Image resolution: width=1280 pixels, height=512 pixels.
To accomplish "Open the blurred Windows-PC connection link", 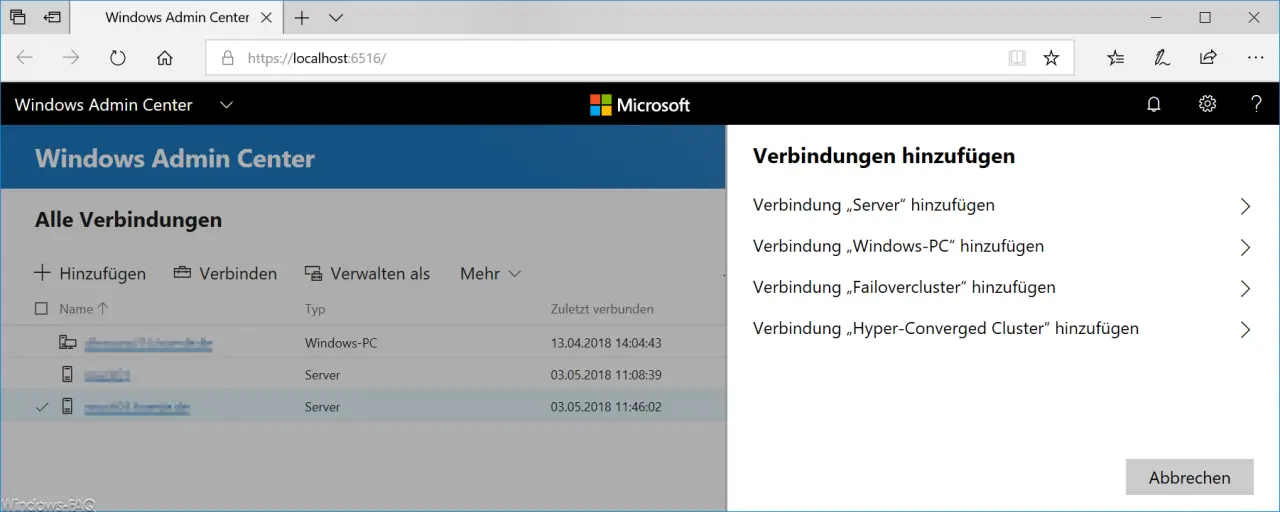I will coord(148,343).
